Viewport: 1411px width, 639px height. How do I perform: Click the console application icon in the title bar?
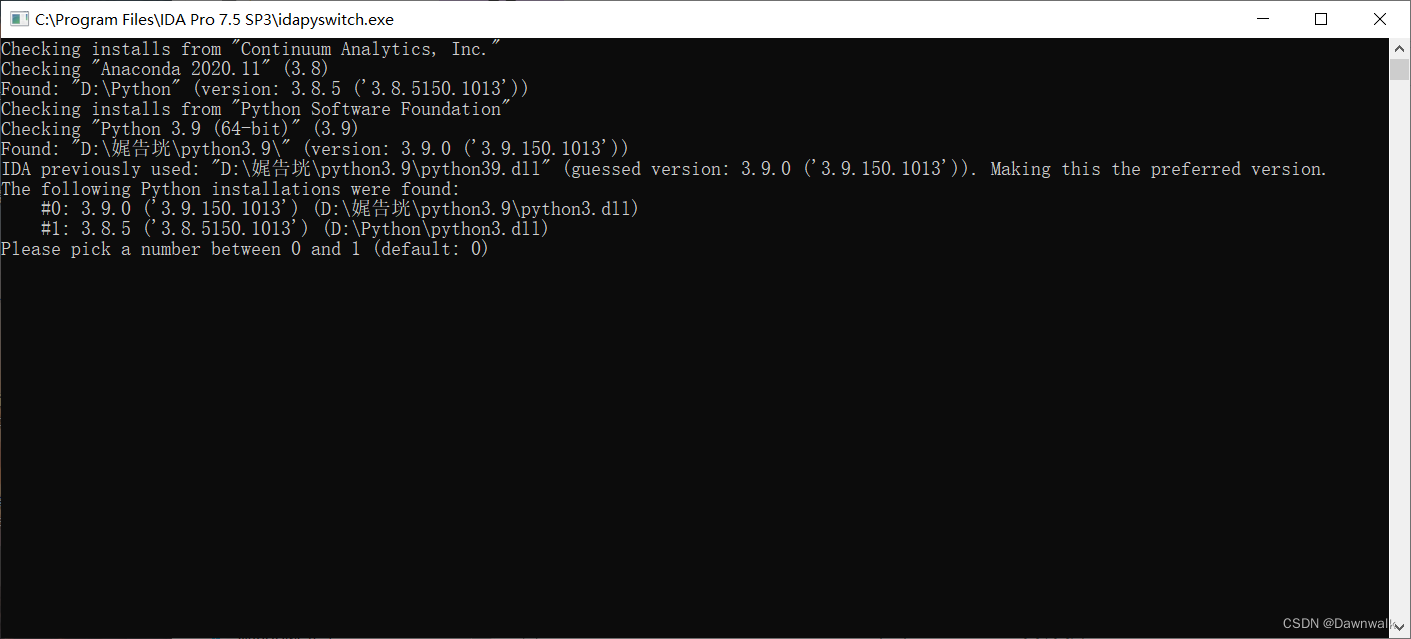(x=19, y=18)
